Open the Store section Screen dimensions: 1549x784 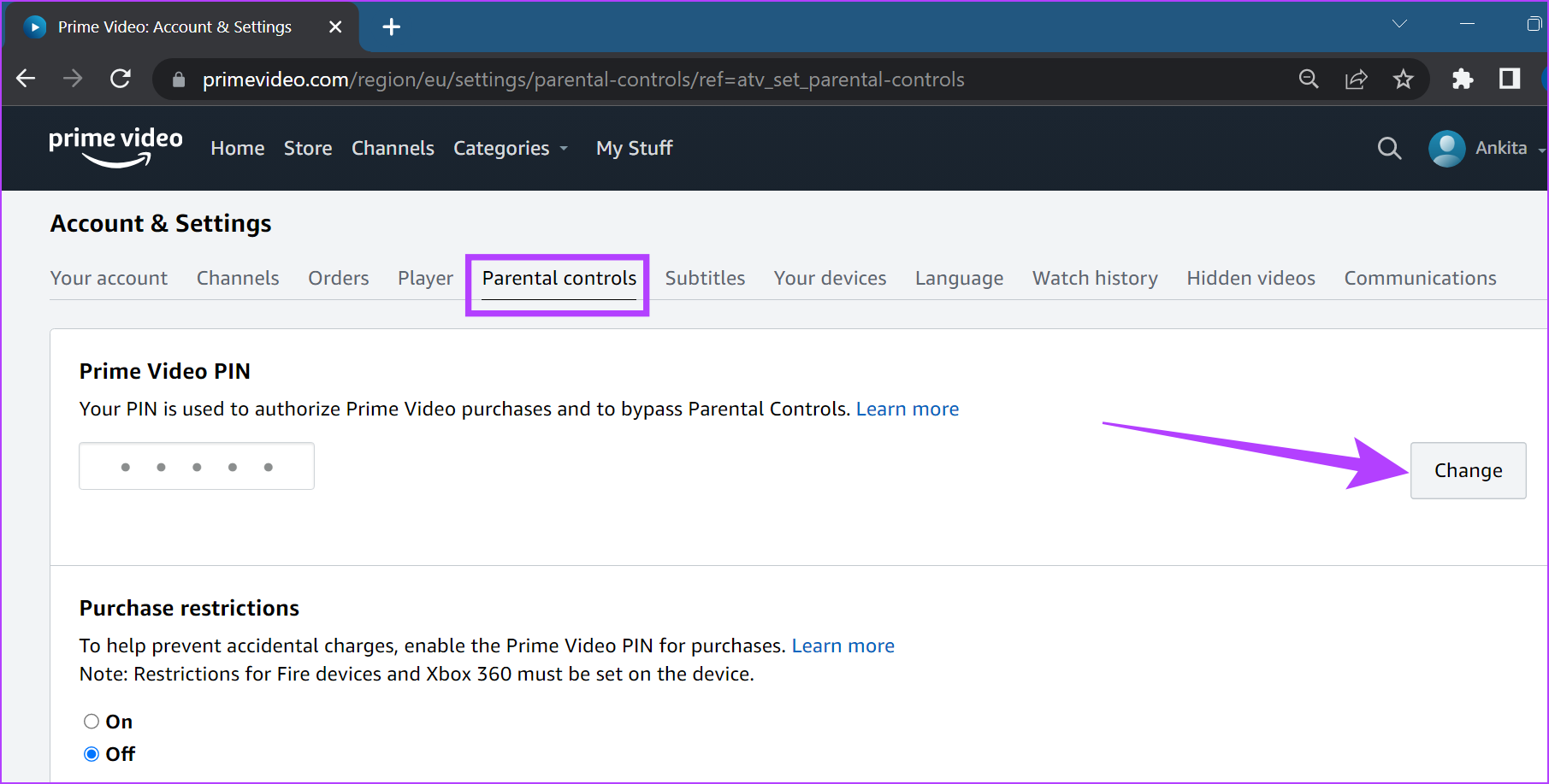pyautogui.click(x=308, y=149)
